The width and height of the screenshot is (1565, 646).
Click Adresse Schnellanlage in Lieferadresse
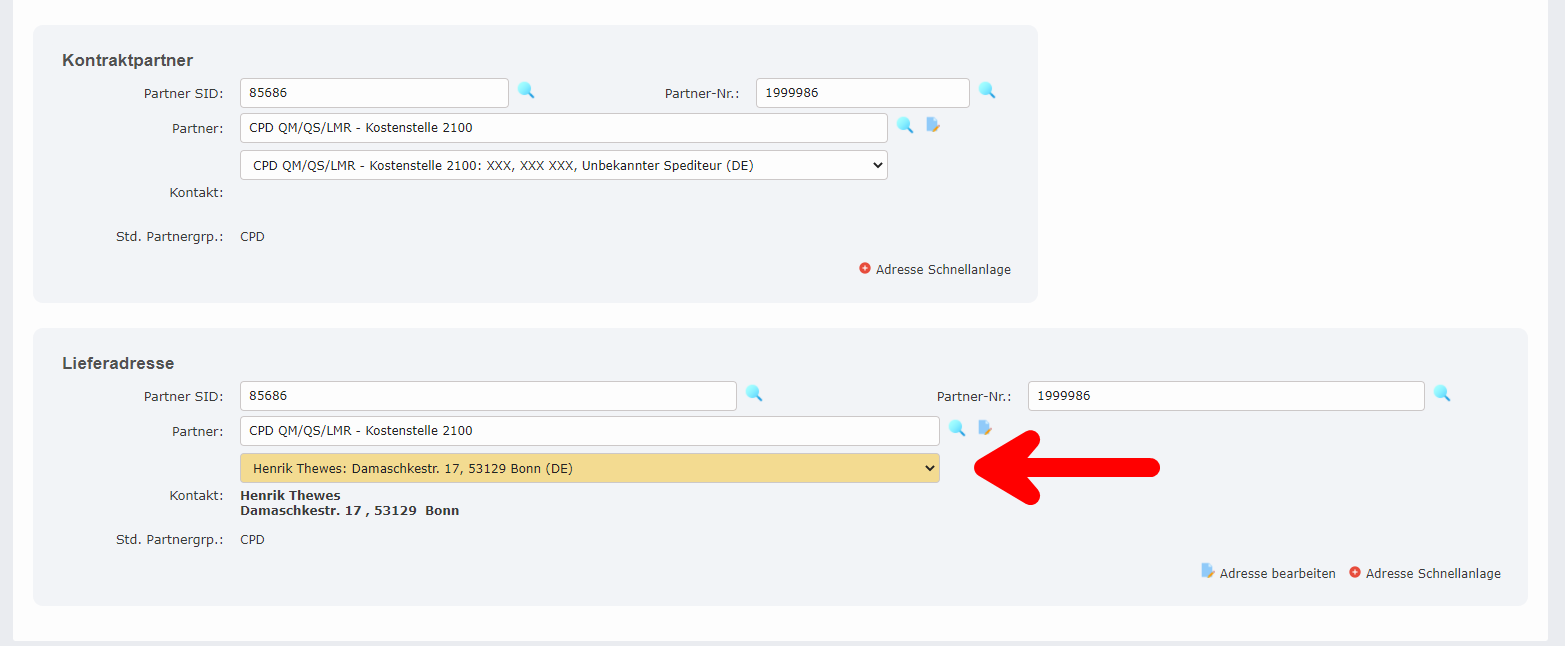(x=1433, y=574)
